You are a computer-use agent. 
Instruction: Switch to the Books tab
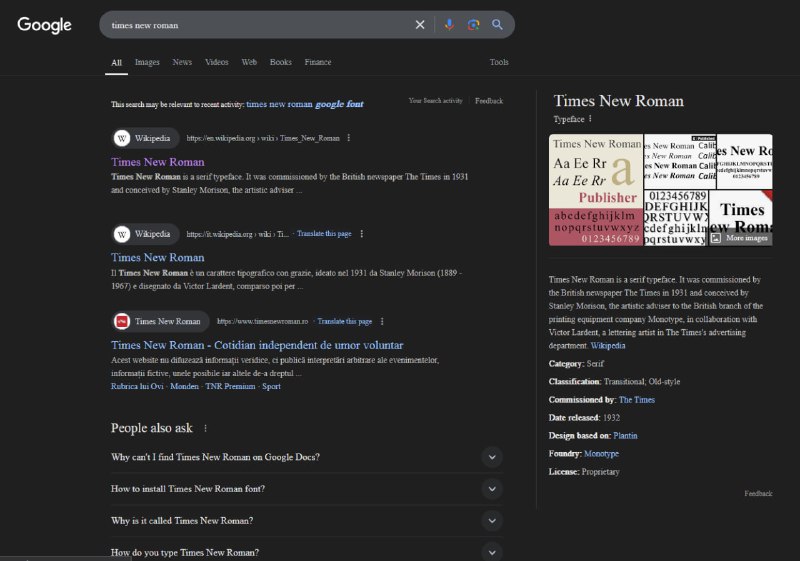click(x=281, y=62)
